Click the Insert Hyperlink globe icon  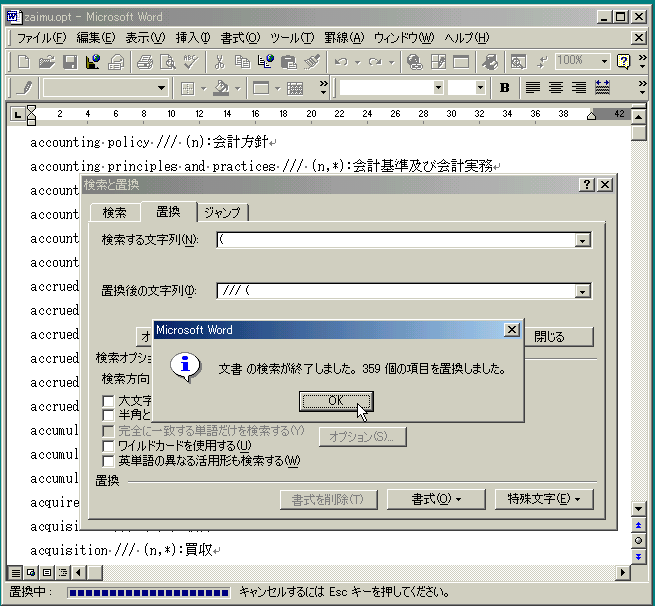tap(414, 62)
